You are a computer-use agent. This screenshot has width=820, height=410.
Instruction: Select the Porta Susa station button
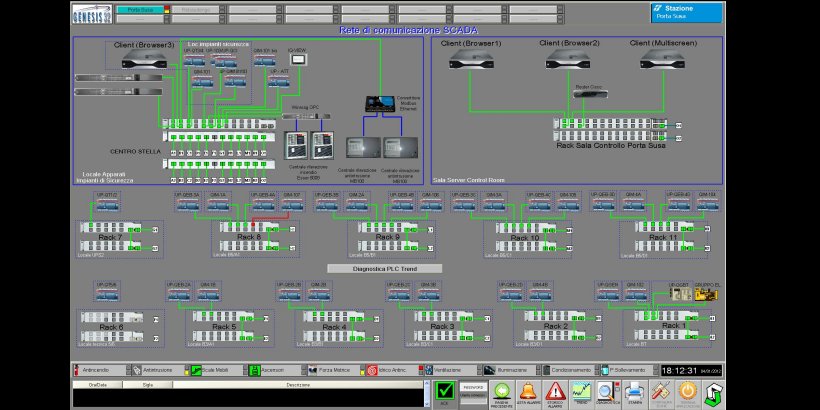coord(139,9)
